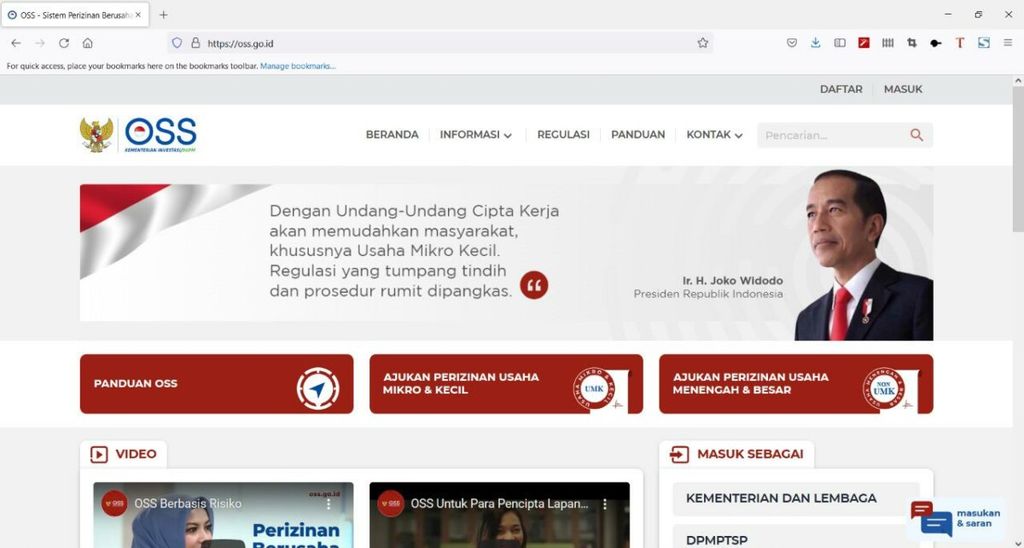1024x548 pixels.
Task: Open the tracking protection shield icon
Action: point(177,43)
